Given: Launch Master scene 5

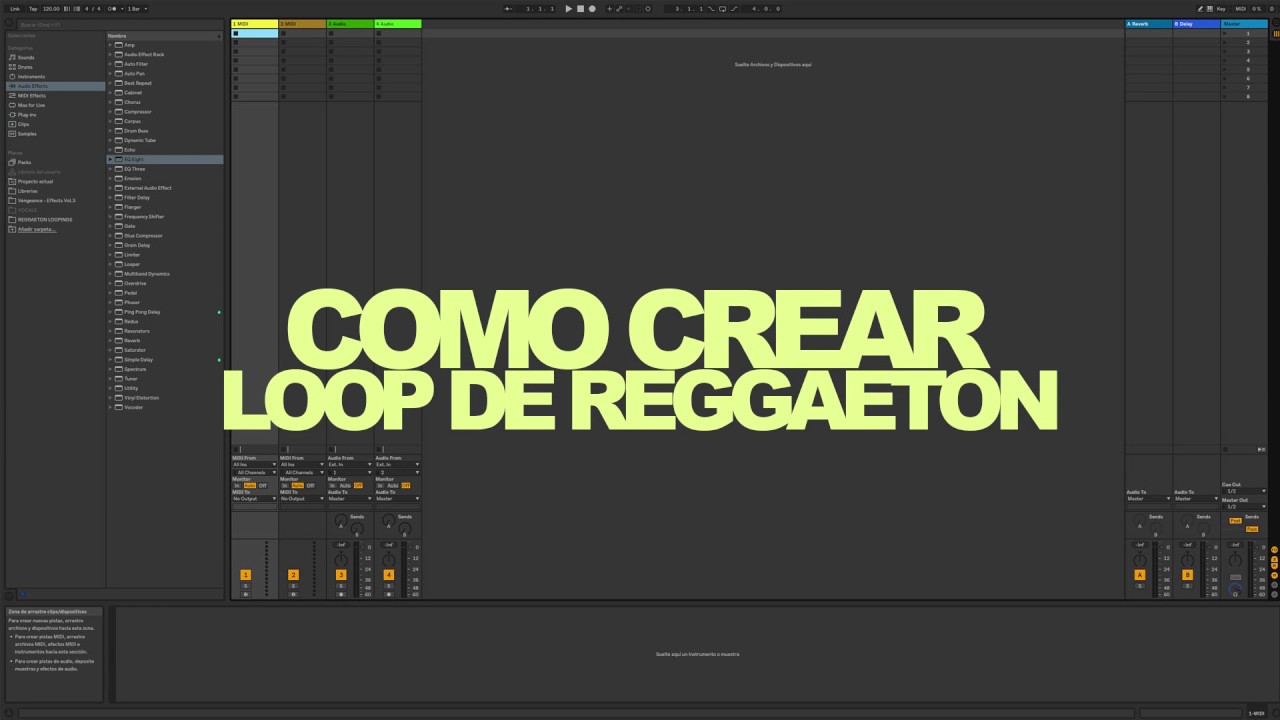Looking at the screenshot, I should tap(1226, 70).
